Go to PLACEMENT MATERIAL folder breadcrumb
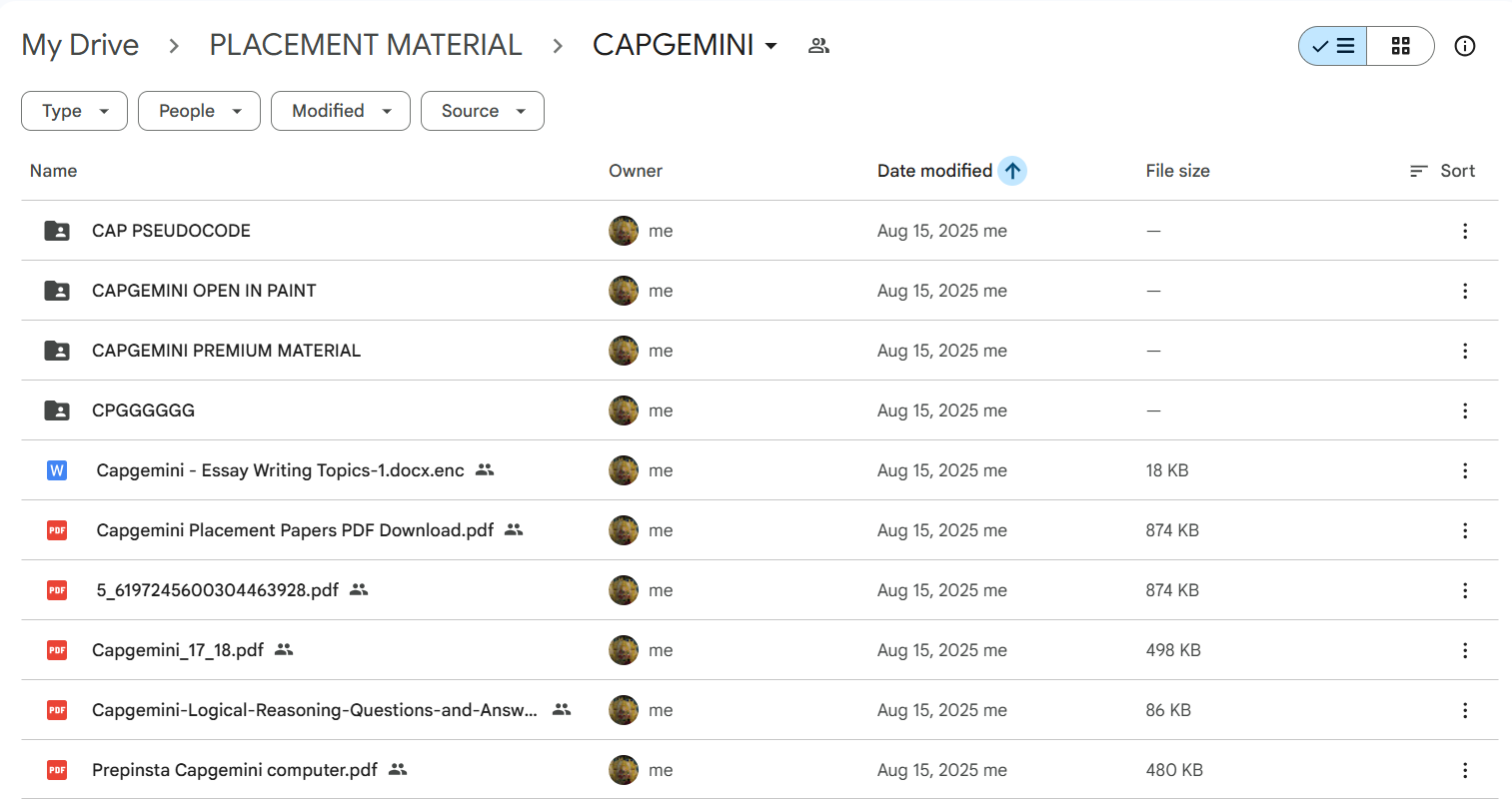 click(365, 45)
